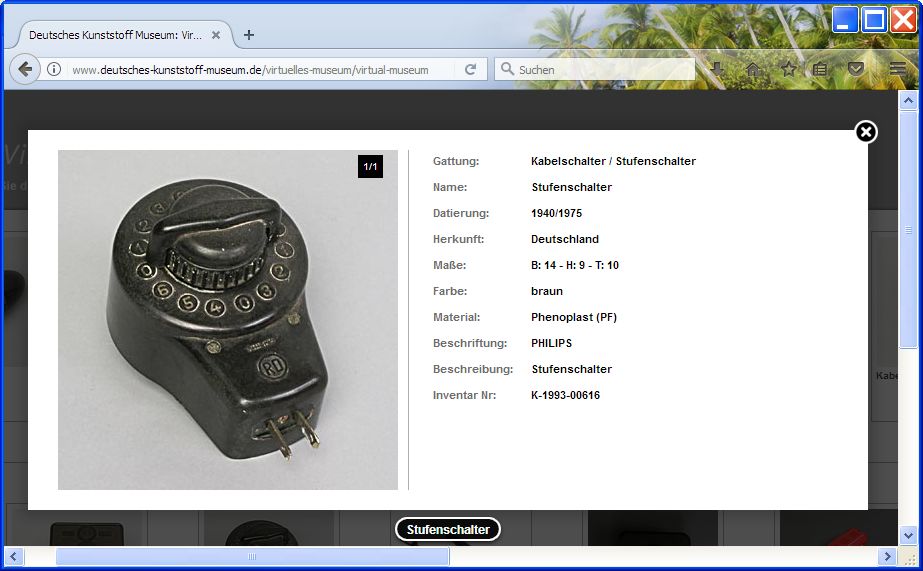Screen dimensions: 923x571
Task: Close the Stufenschalter detail popup
Action: (866, 132)
